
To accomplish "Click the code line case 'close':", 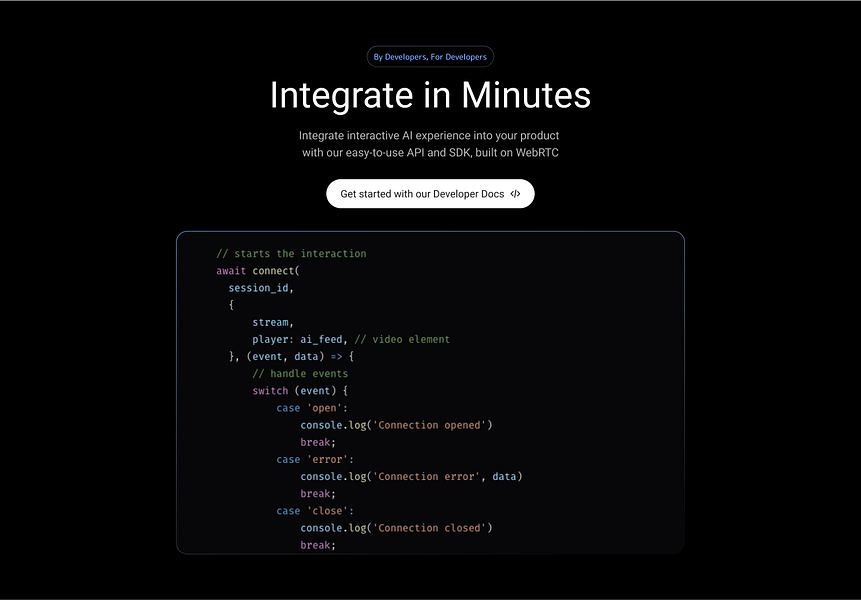I will (315, 511).
